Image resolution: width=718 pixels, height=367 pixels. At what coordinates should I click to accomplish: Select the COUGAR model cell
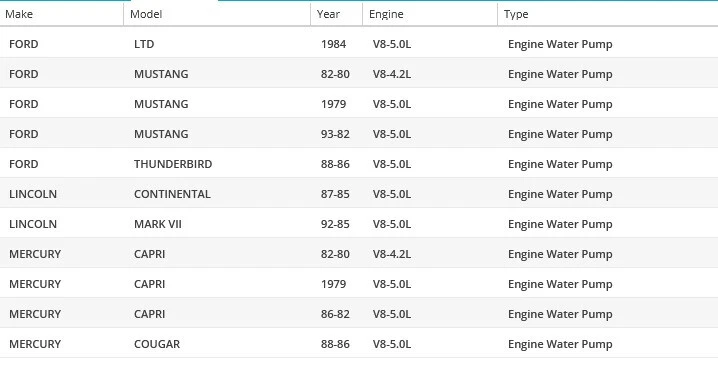(x=157, y=344)
